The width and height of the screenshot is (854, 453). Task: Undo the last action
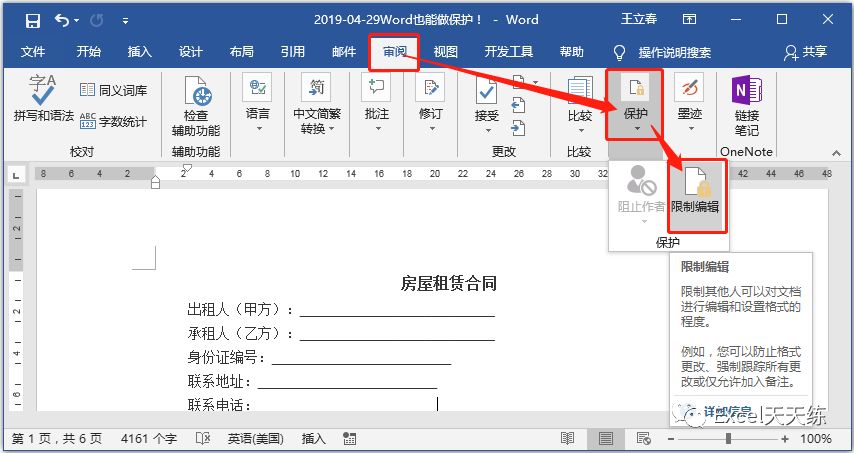point(62,21)
